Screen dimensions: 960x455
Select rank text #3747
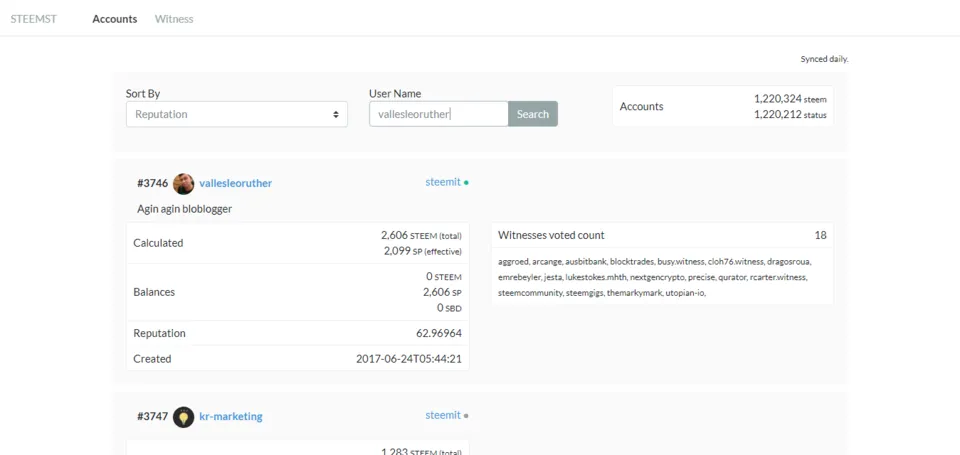[152, 416]
